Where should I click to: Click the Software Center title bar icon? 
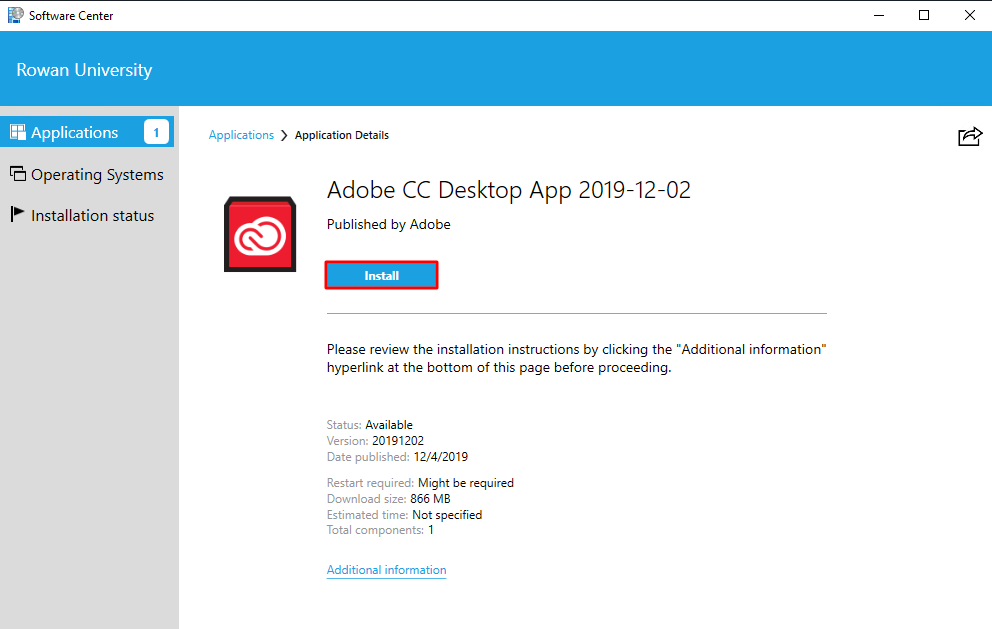click(14, 15)
